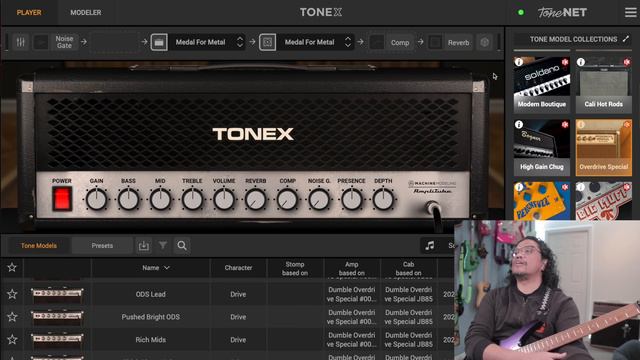Toggle the Reverb power icon
Screen dimensions: 640x360
coord(436,42)
